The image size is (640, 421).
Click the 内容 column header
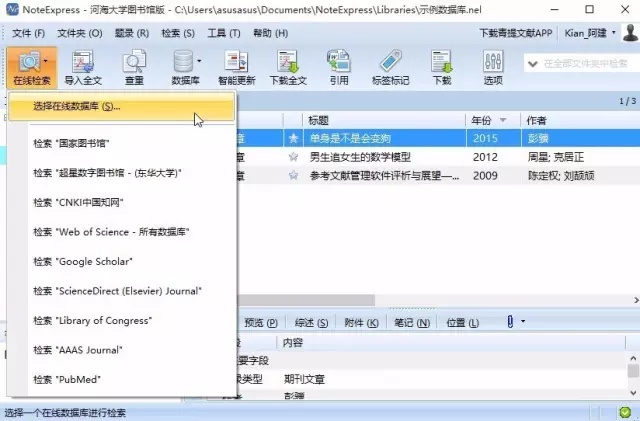click(451, 342)
